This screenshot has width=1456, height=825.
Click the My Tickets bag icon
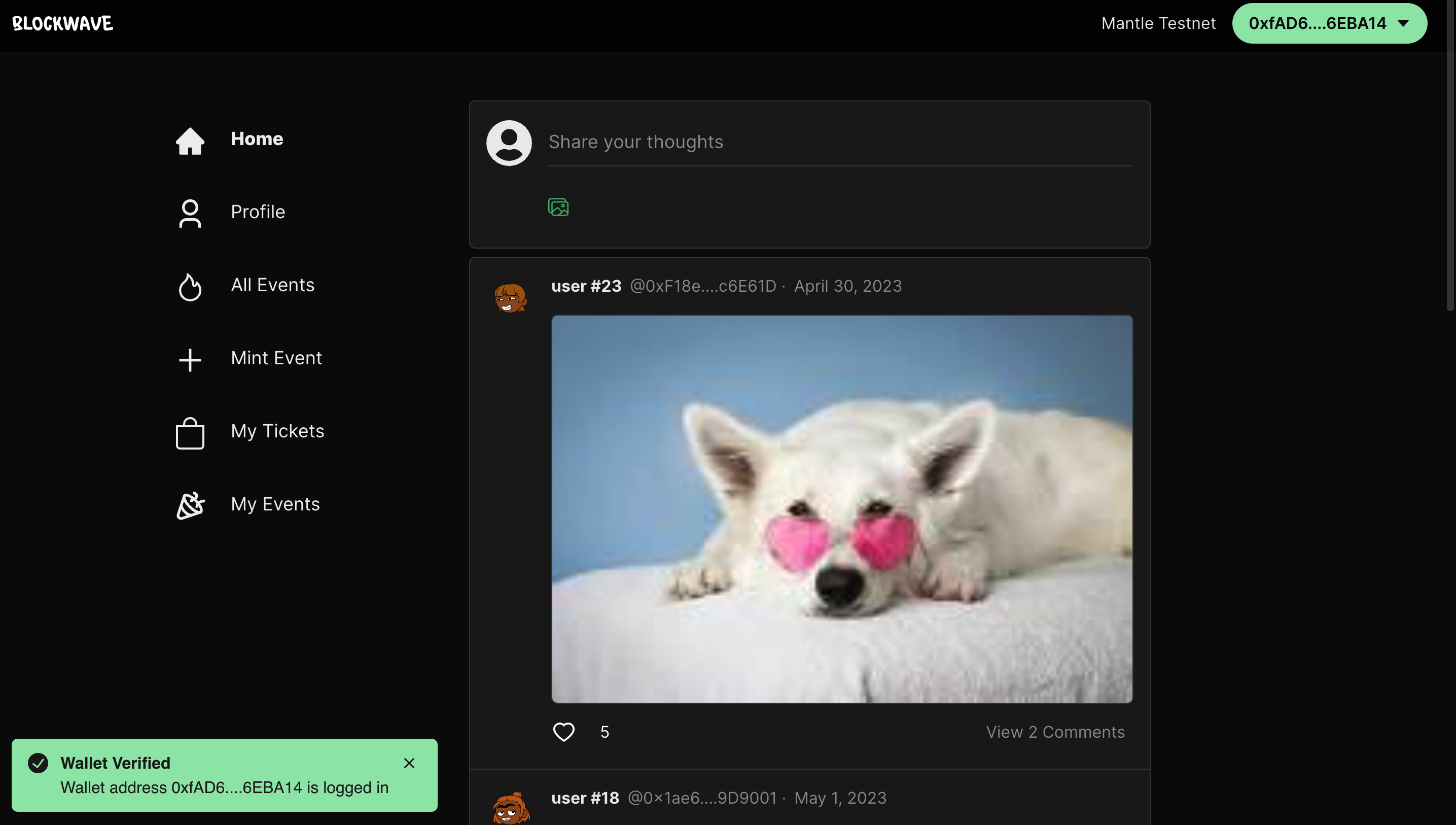click(x=190, y=433)
